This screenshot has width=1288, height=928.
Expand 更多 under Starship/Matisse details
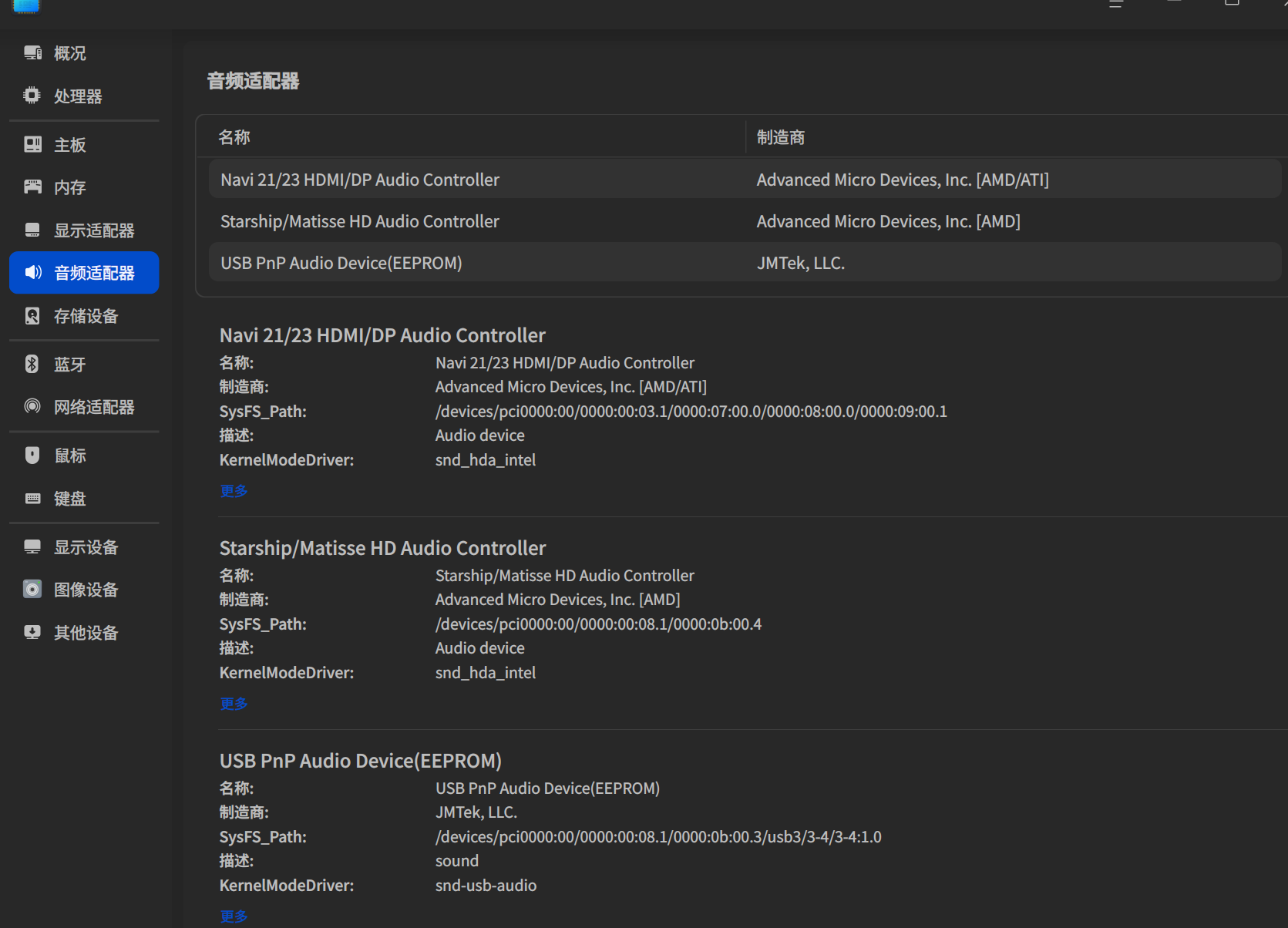tap(234, 704)
